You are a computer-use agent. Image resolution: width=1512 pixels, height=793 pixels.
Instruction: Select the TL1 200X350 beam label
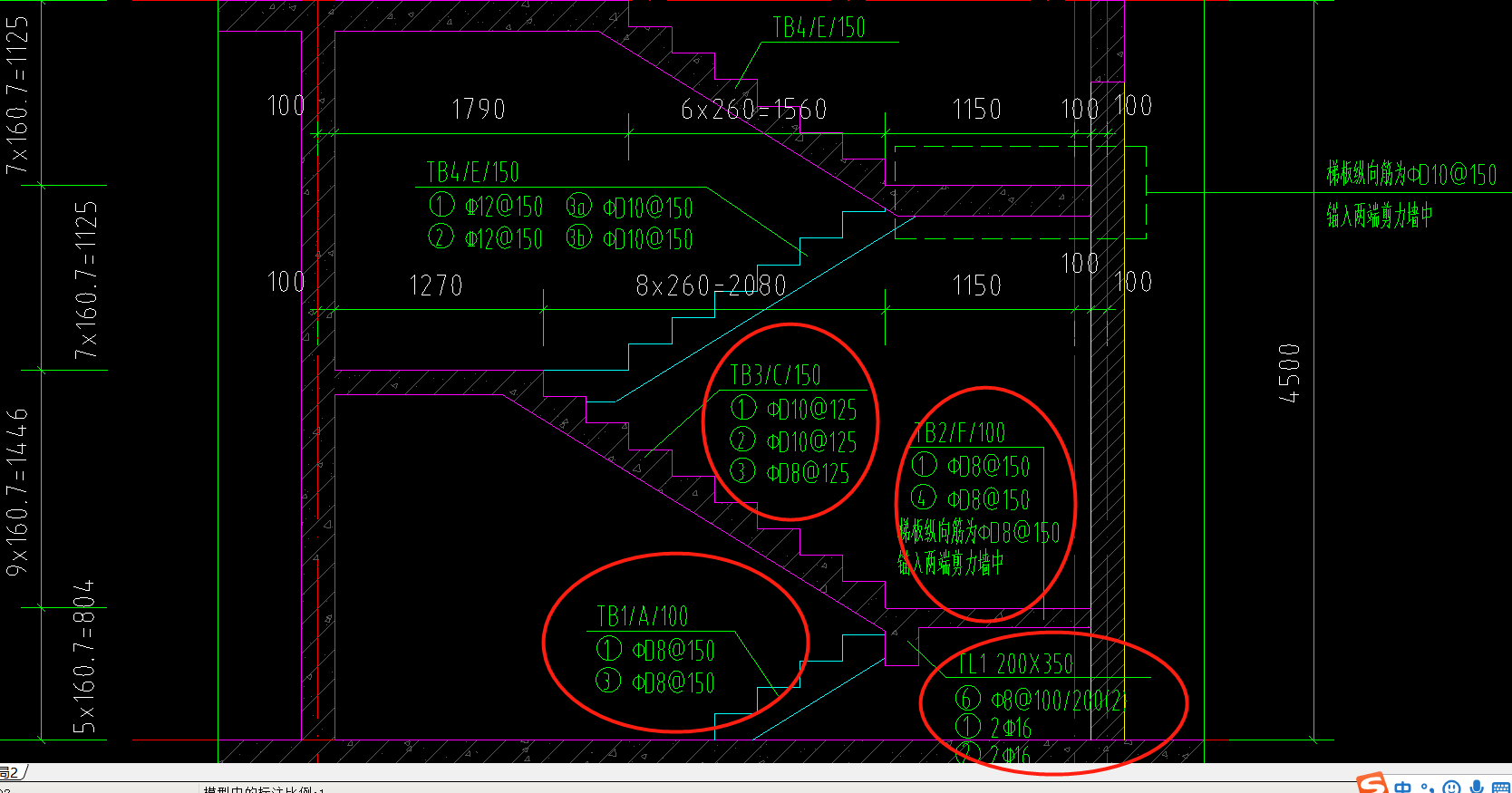tap(1016, 664)
